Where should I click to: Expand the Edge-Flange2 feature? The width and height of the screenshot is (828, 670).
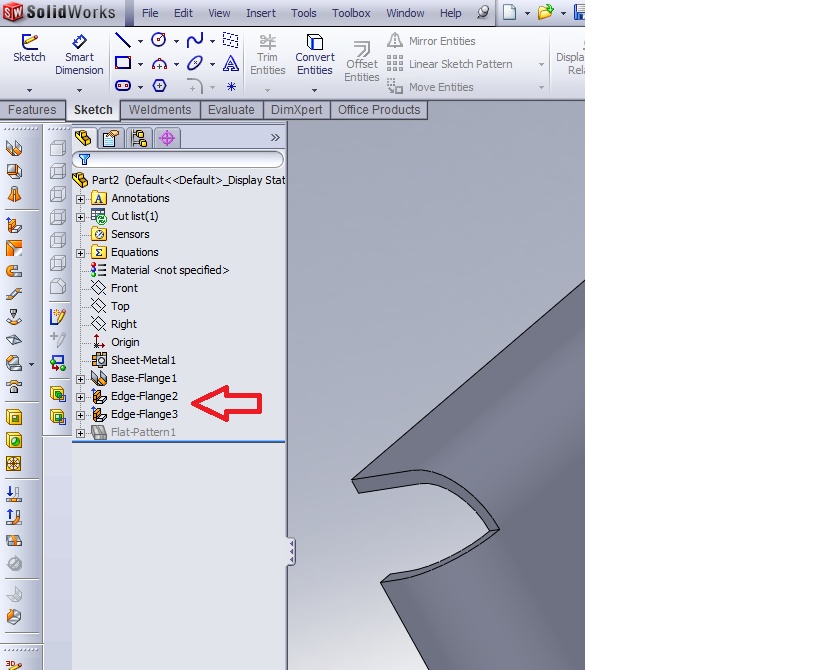pyautogui.click(x=80, y=397)
